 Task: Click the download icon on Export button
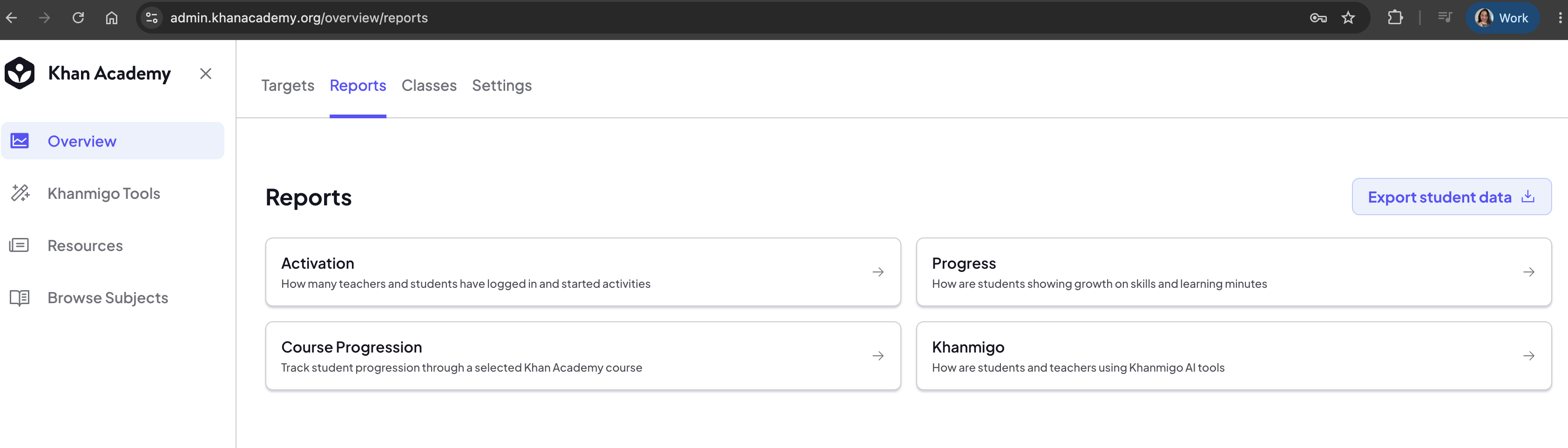(1527, 197)
